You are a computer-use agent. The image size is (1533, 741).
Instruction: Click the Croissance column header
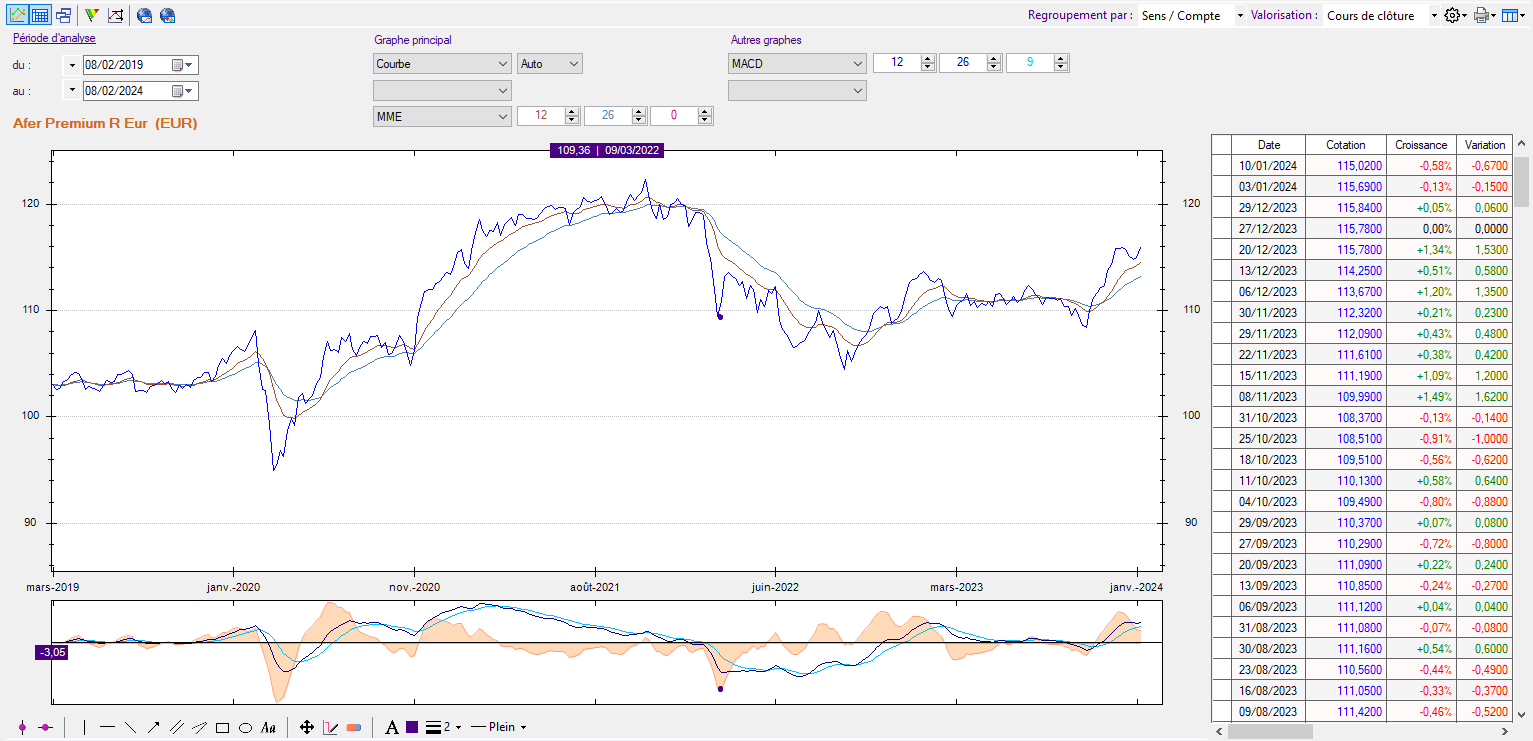(x=1421, y=145)
